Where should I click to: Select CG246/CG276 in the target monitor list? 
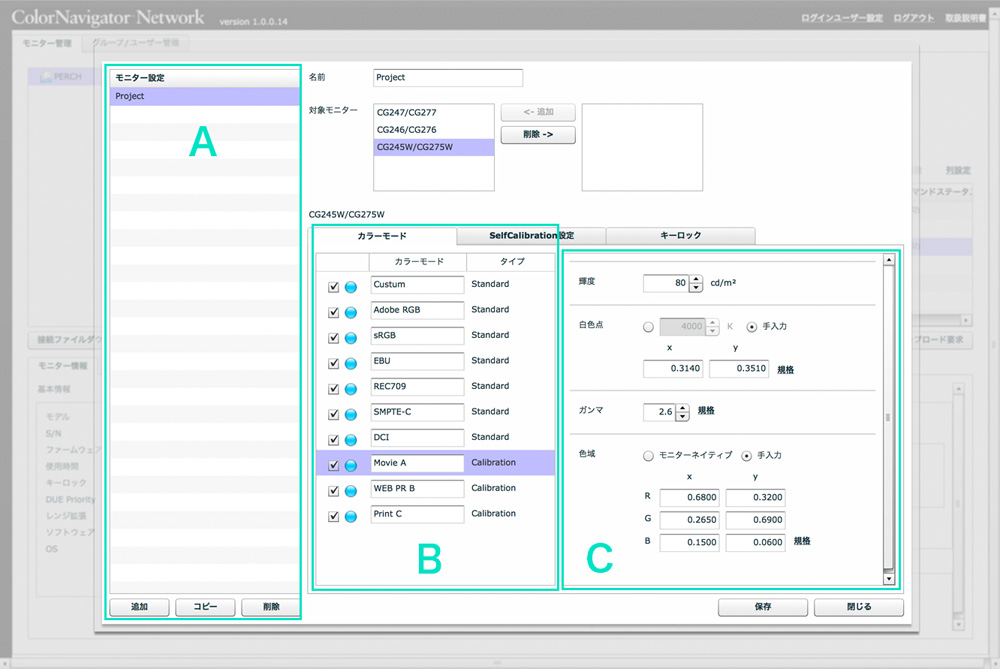[x=434, y=129]
